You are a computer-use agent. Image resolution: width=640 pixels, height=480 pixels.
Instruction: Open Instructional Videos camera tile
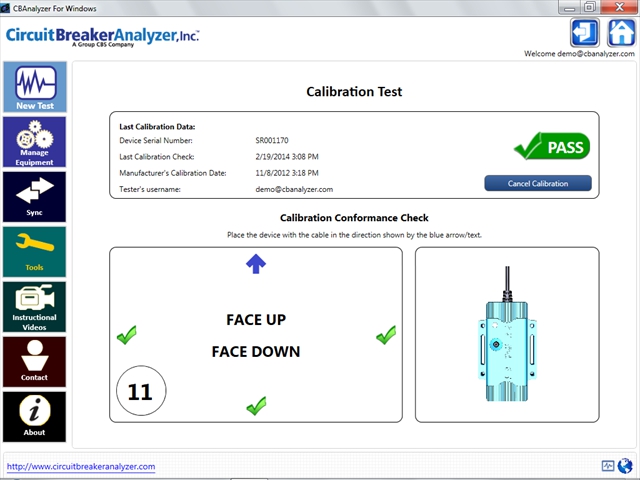35,307
